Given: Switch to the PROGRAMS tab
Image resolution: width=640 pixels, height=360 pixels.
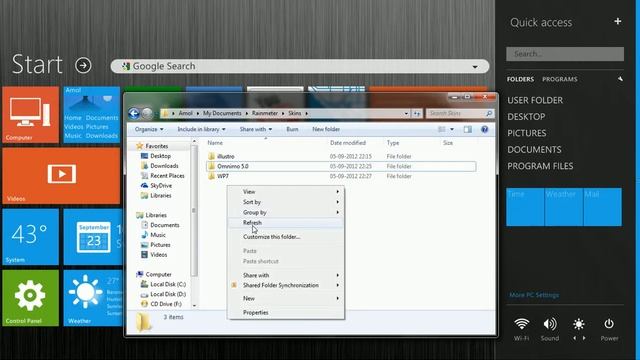Looking at the screenshot, I should point(560,79).
